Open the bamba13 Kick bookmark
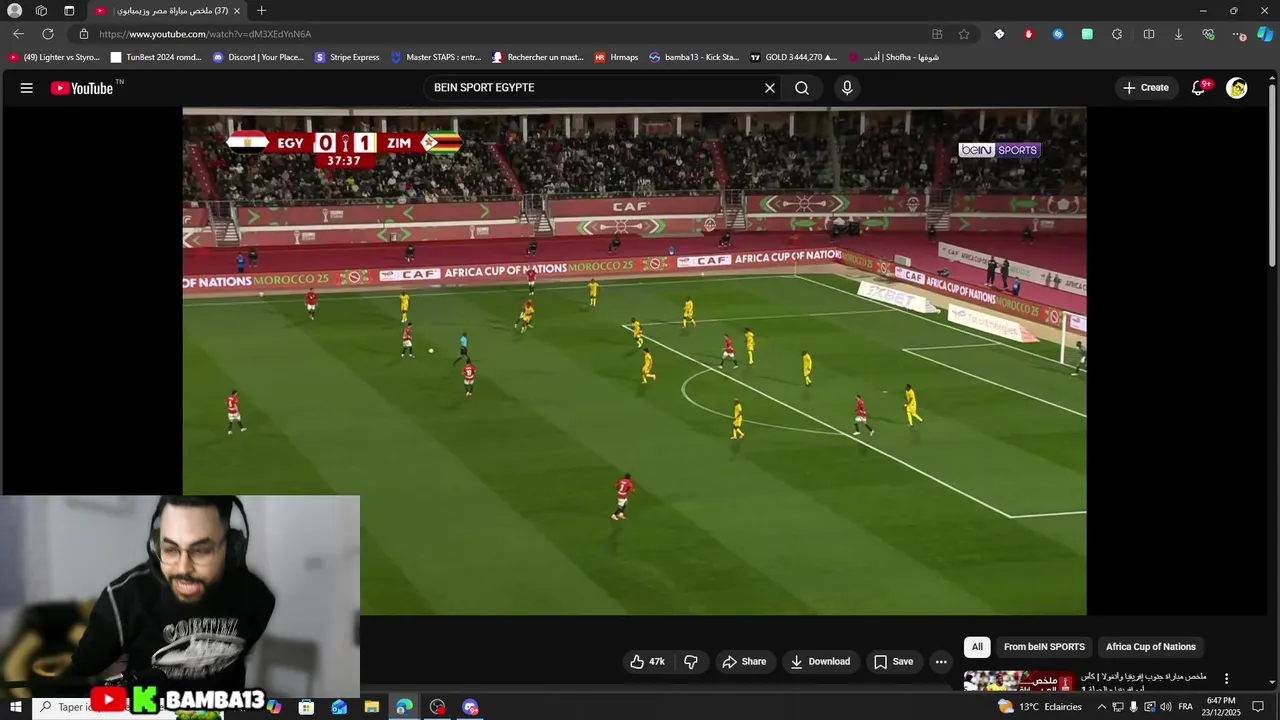The width and height of the screenshot is (1280, 720). click(694, 58)
